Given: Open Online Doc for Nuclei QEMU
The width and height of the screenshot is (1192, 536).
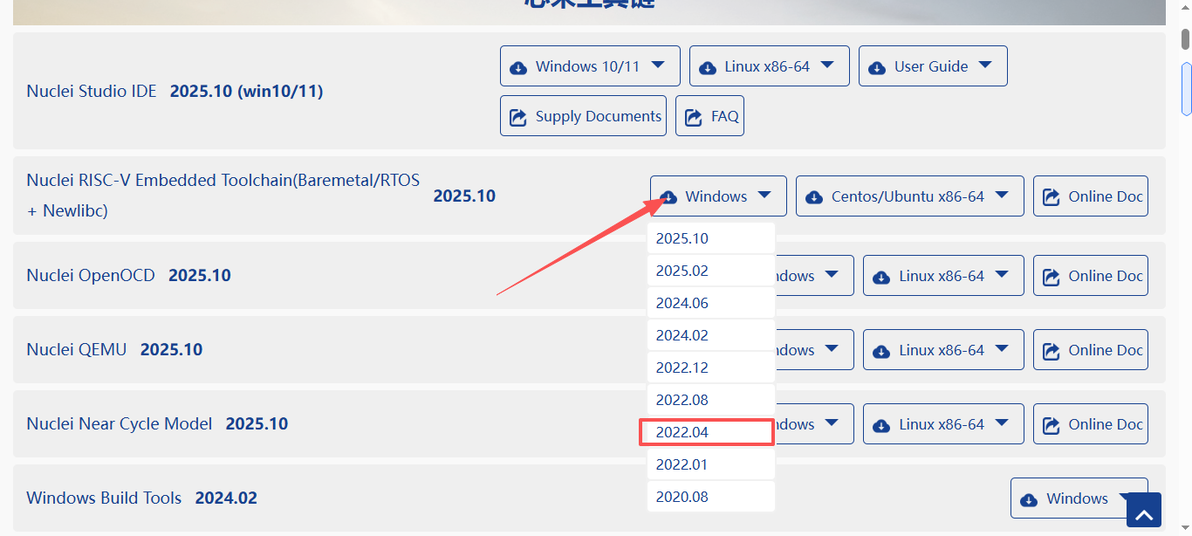Looking at the screenshot, I should (x=1090, y=350).
